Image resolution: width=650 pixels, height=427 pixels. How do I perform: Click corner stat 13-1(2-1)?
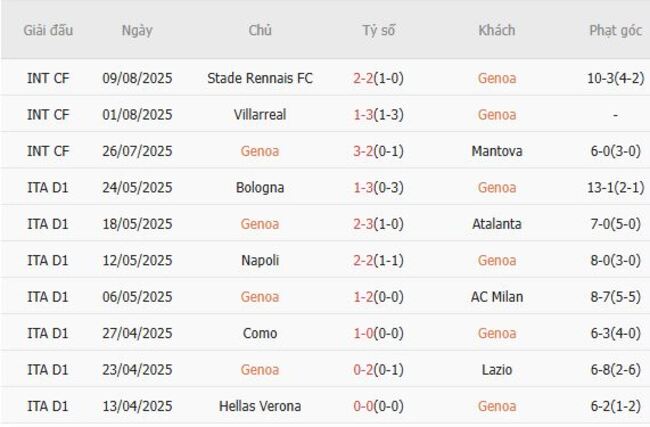click(x=615, y=188)
